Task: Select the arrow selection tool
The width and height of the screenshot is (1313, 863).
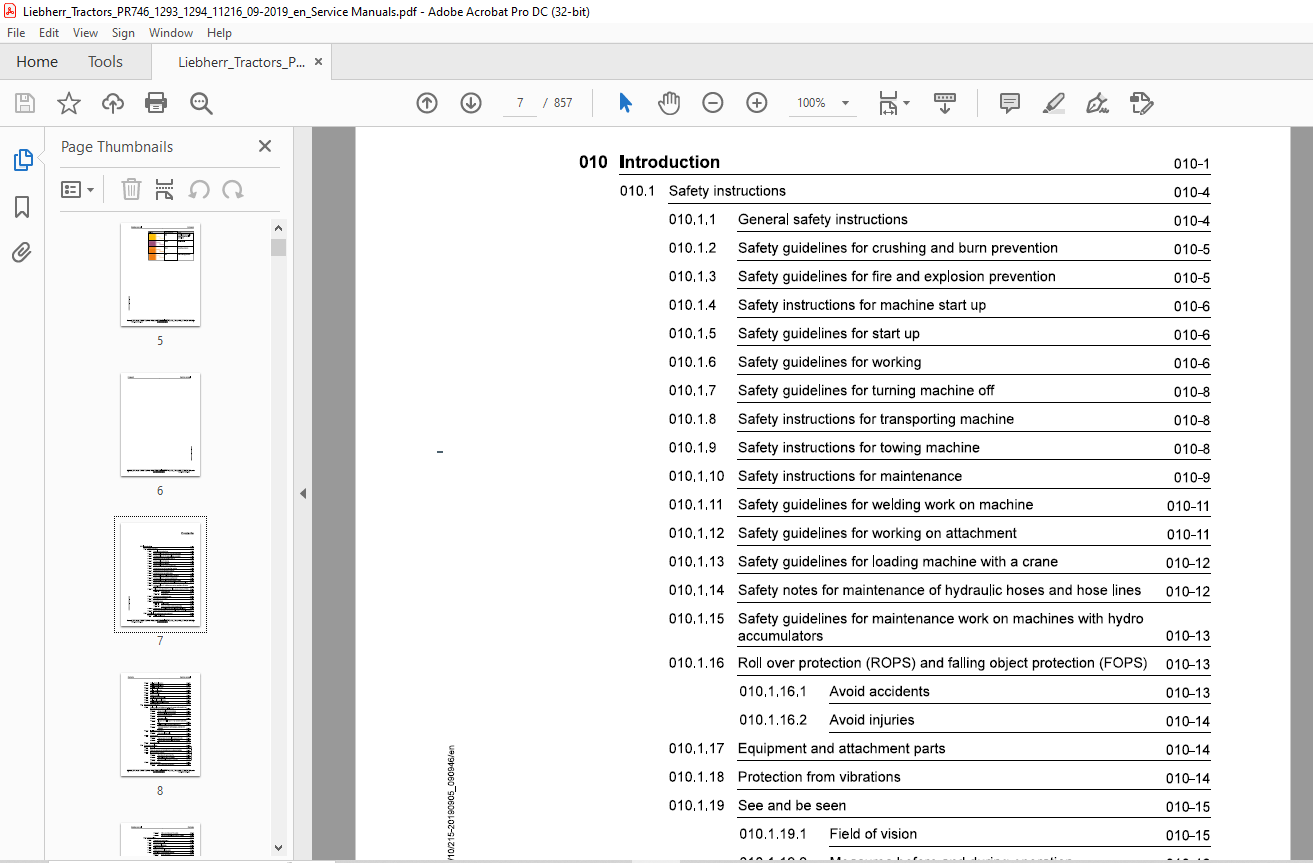Action: [x=626, y=103]
